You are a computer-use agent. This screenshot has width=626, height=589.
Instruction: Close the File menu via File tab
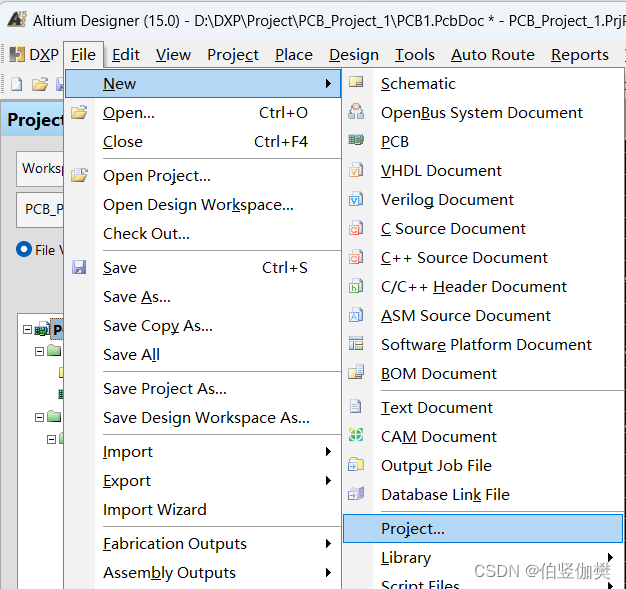pyautogui.click(x=83, y=55)
